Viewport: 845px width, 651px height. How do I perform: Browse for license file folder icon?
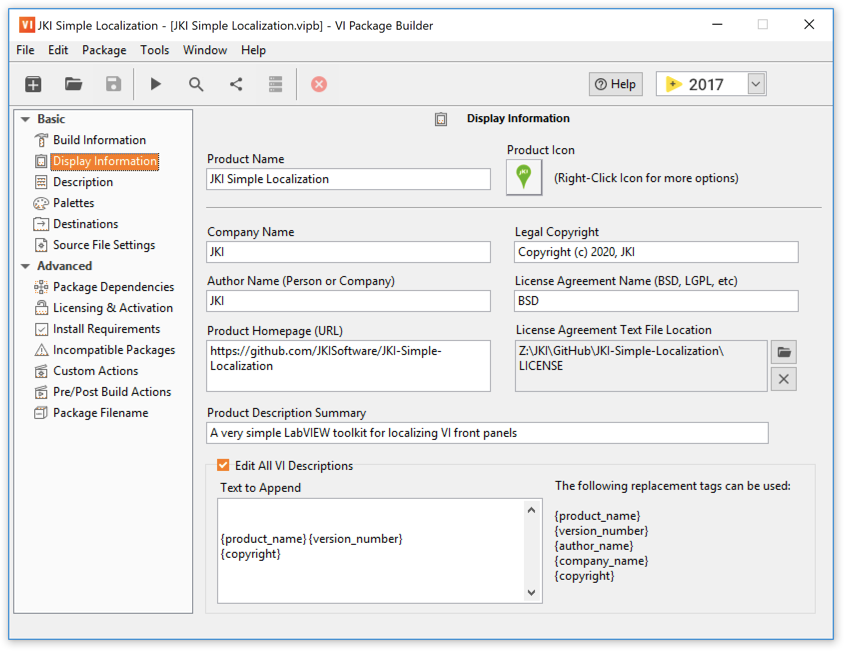tap(784, 352)
